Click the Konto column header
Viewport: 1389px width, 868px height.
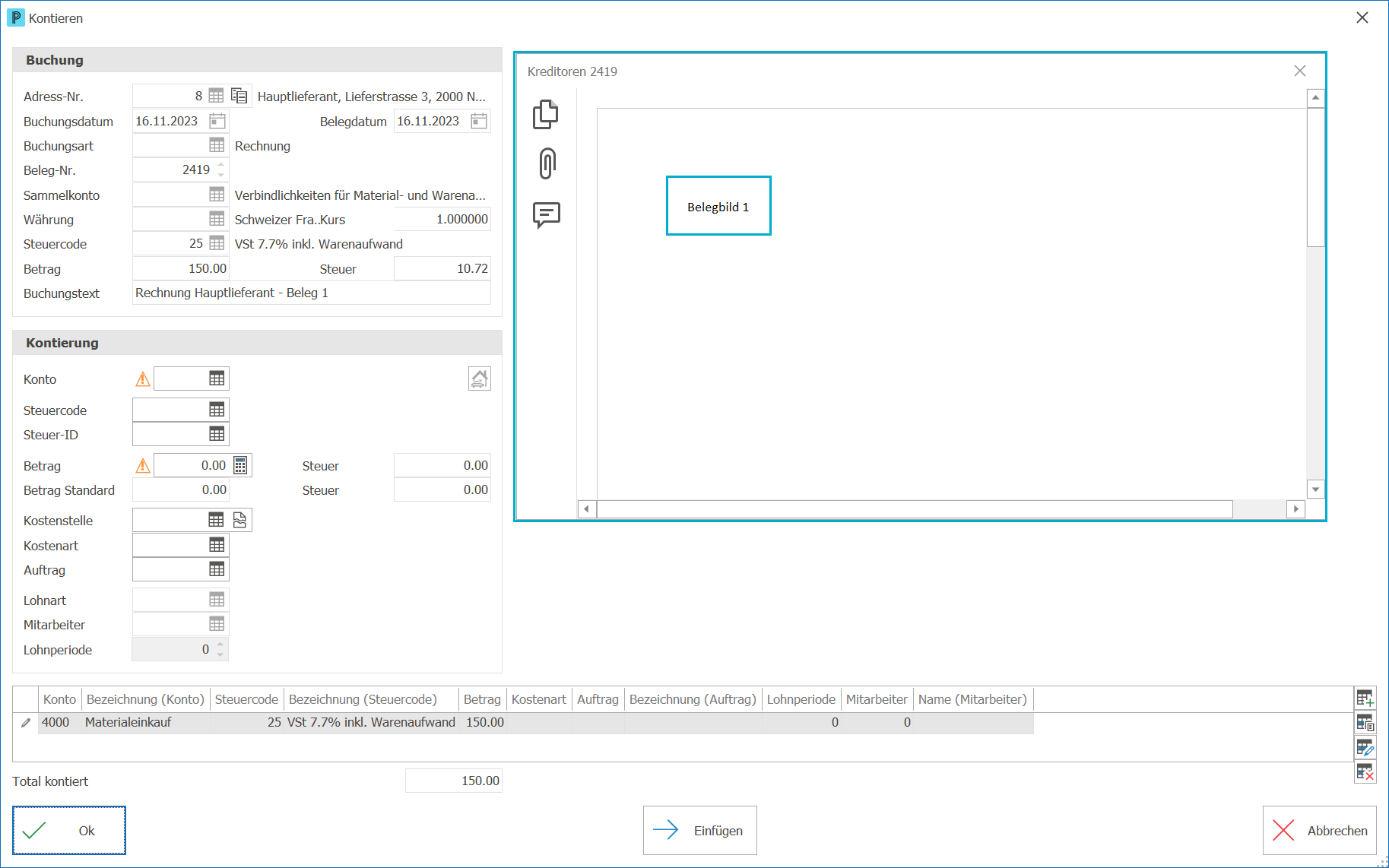[x=59, y=699]
